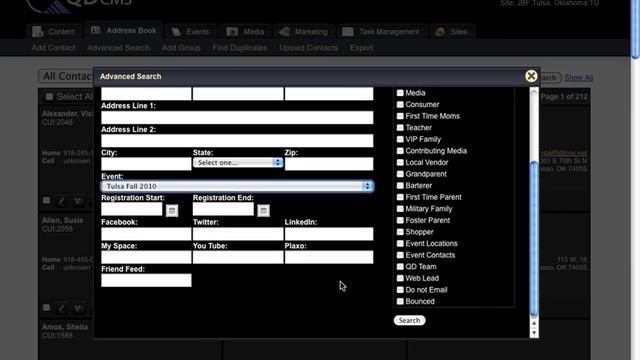This screenshot has width=640, height=360.
Task: Check the Web Lead checkbox
Action: 400,278
